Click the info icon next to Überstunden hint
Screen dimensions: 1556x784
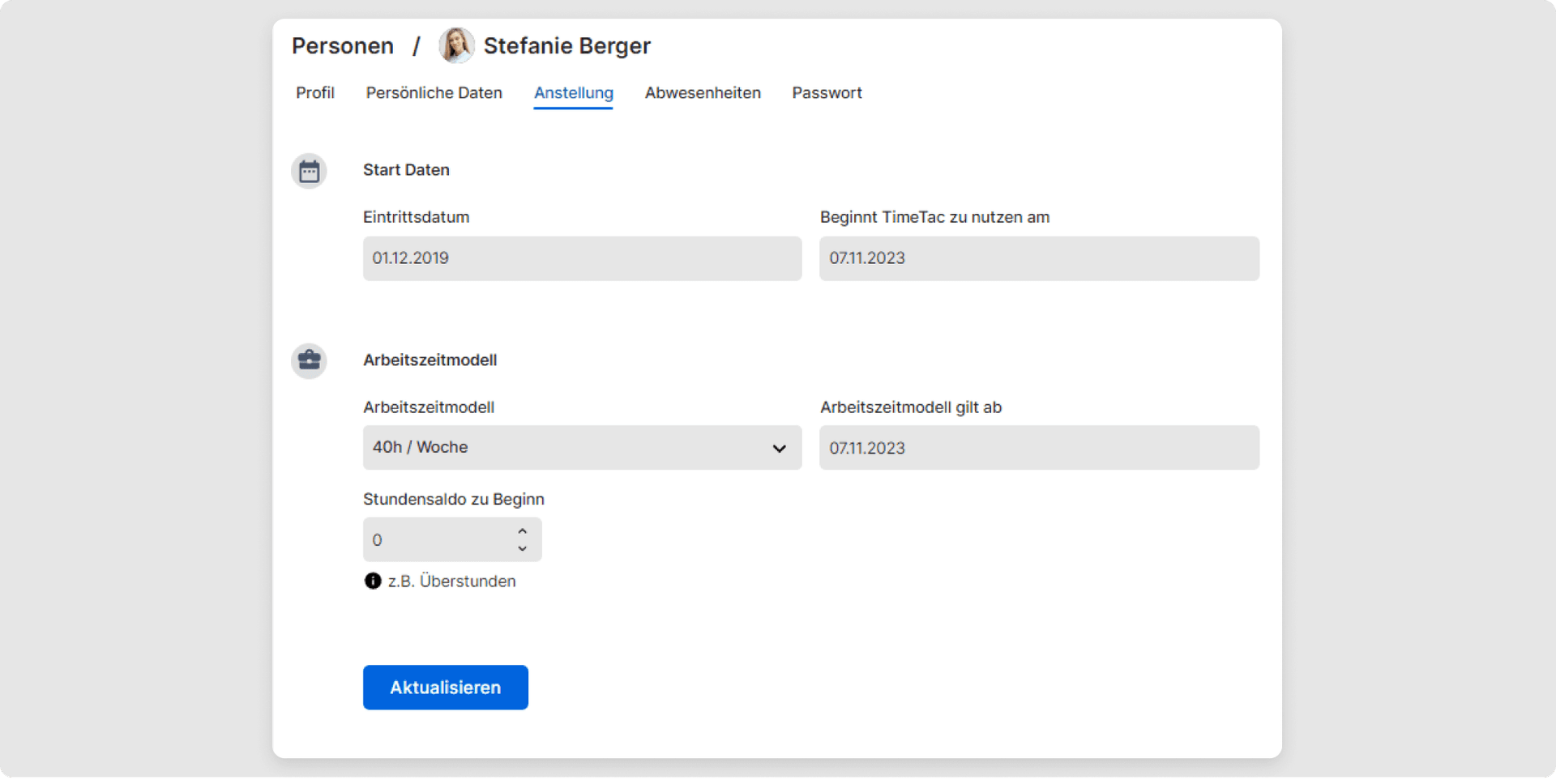tap(373, 581)
